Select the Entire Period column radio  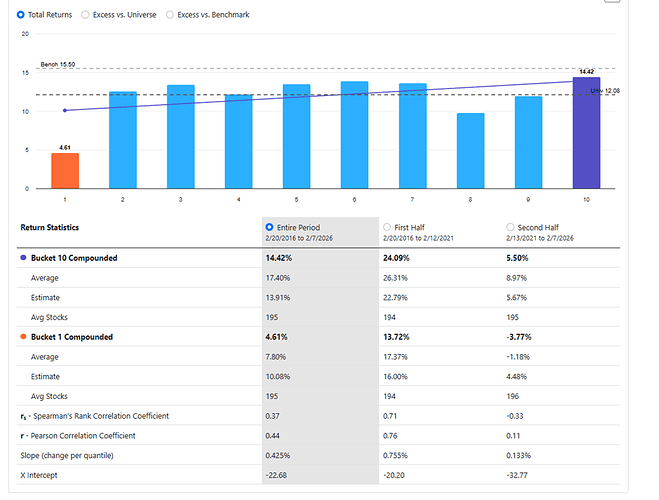[x=270, y=227]
